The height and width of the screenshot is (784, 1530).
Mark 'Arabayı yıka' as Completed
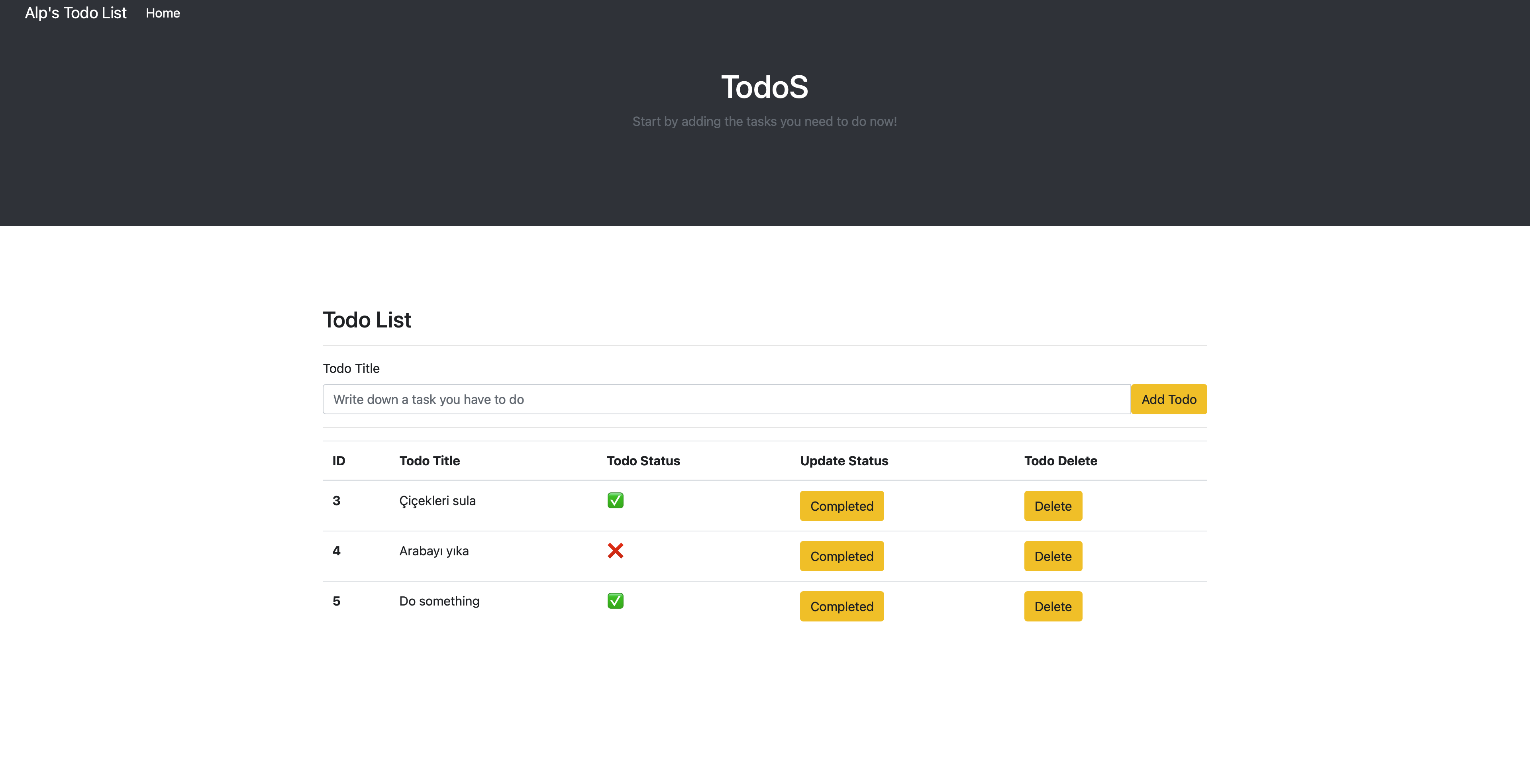coord(841,556)
